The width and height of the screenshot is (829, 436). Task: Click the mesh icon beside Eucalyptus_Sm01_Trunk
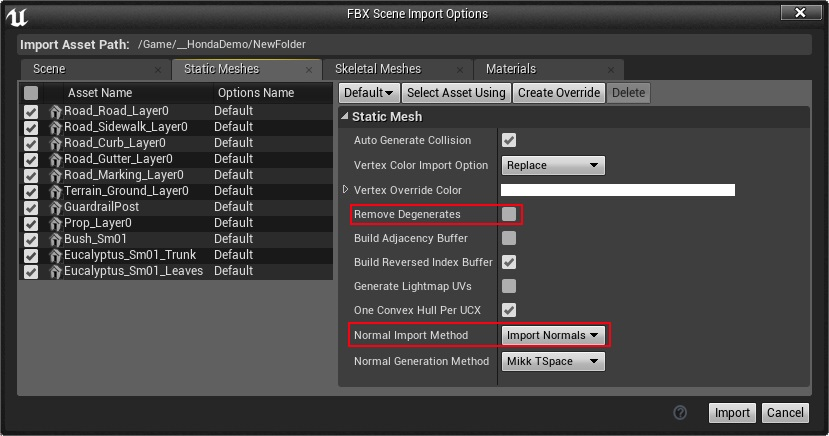click(55, 255)
